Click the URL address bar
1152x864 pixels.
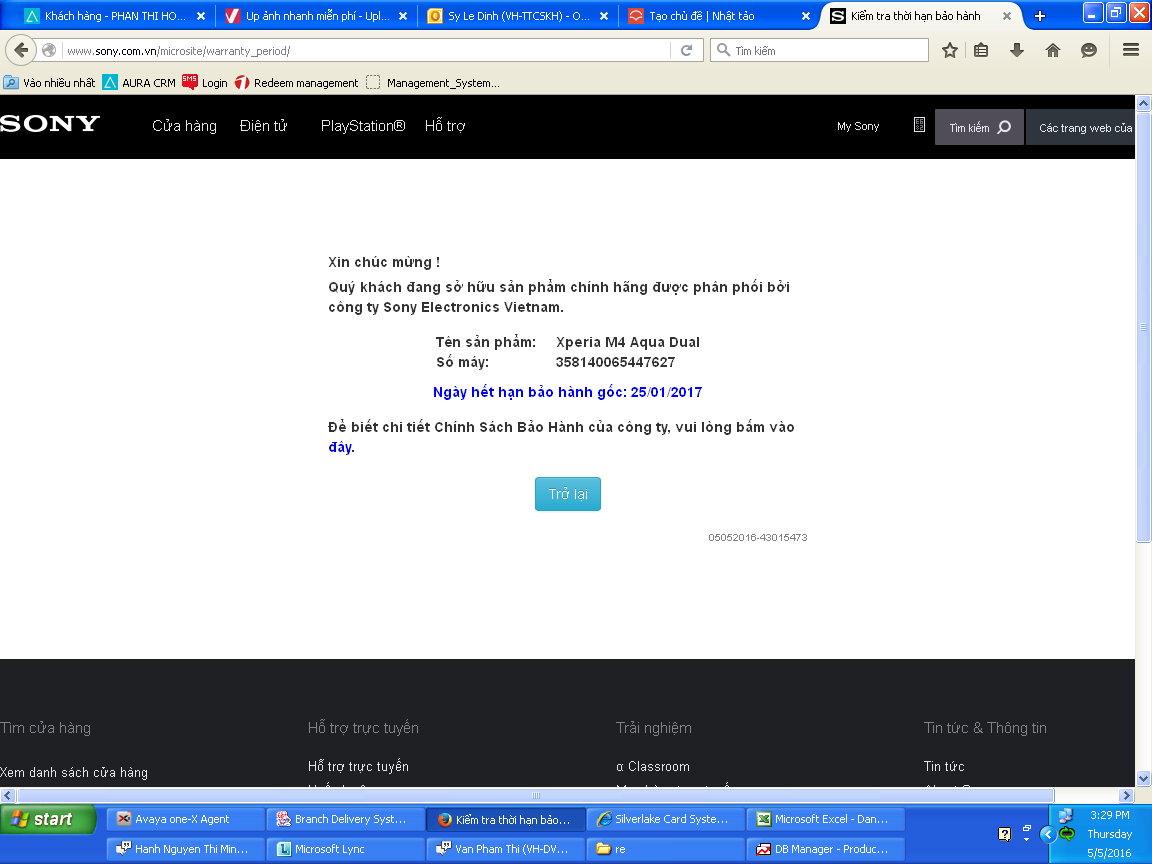tap(366, 51)
